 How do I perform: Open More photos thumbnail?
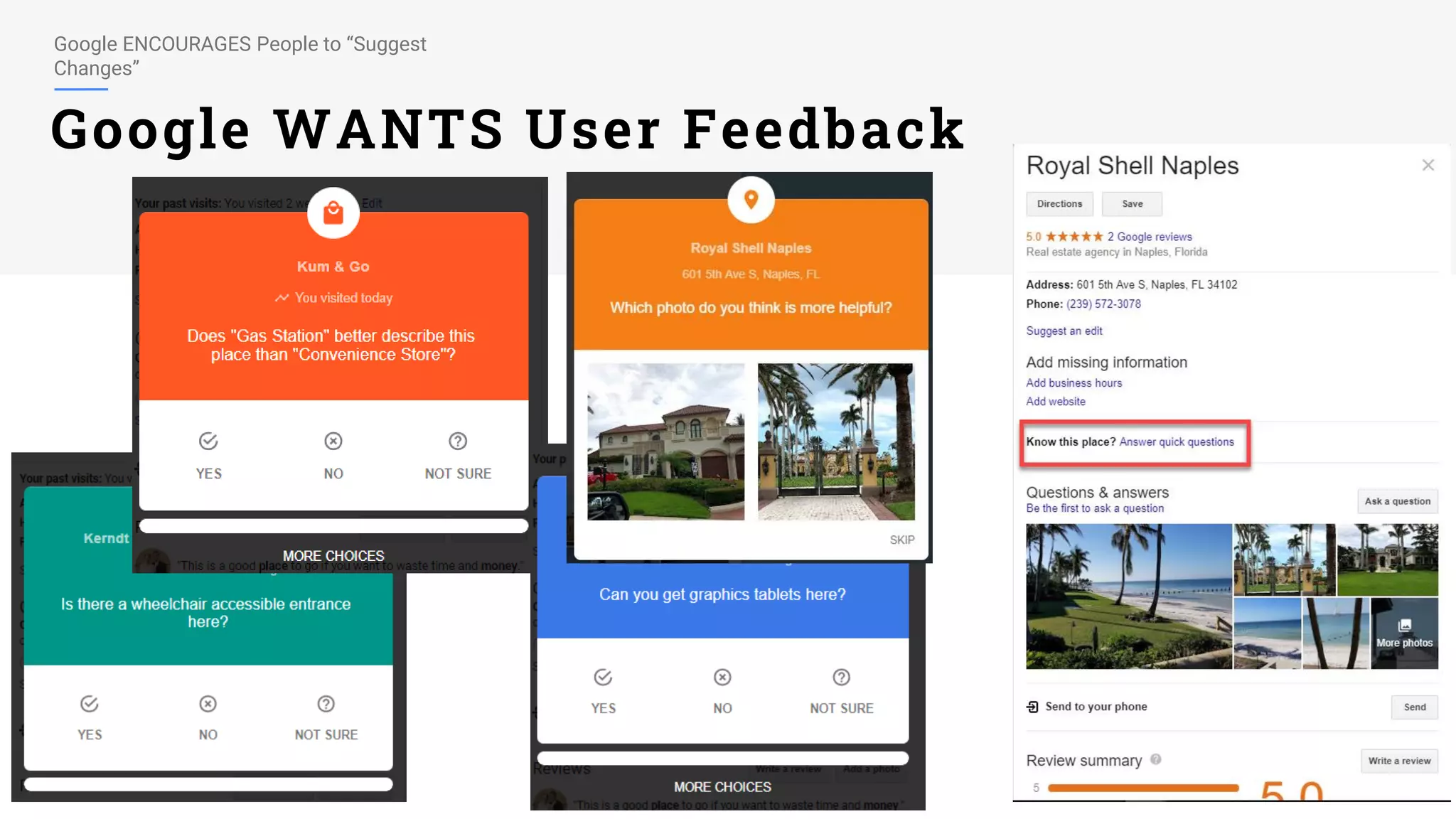[1404, 633]
